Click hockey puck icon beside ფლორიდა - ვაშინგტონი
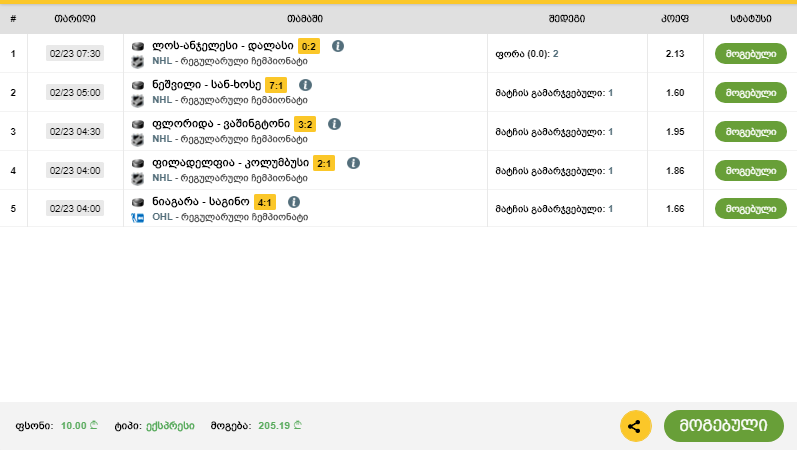Screen dimensions: 797x450 tap(138, 124)
